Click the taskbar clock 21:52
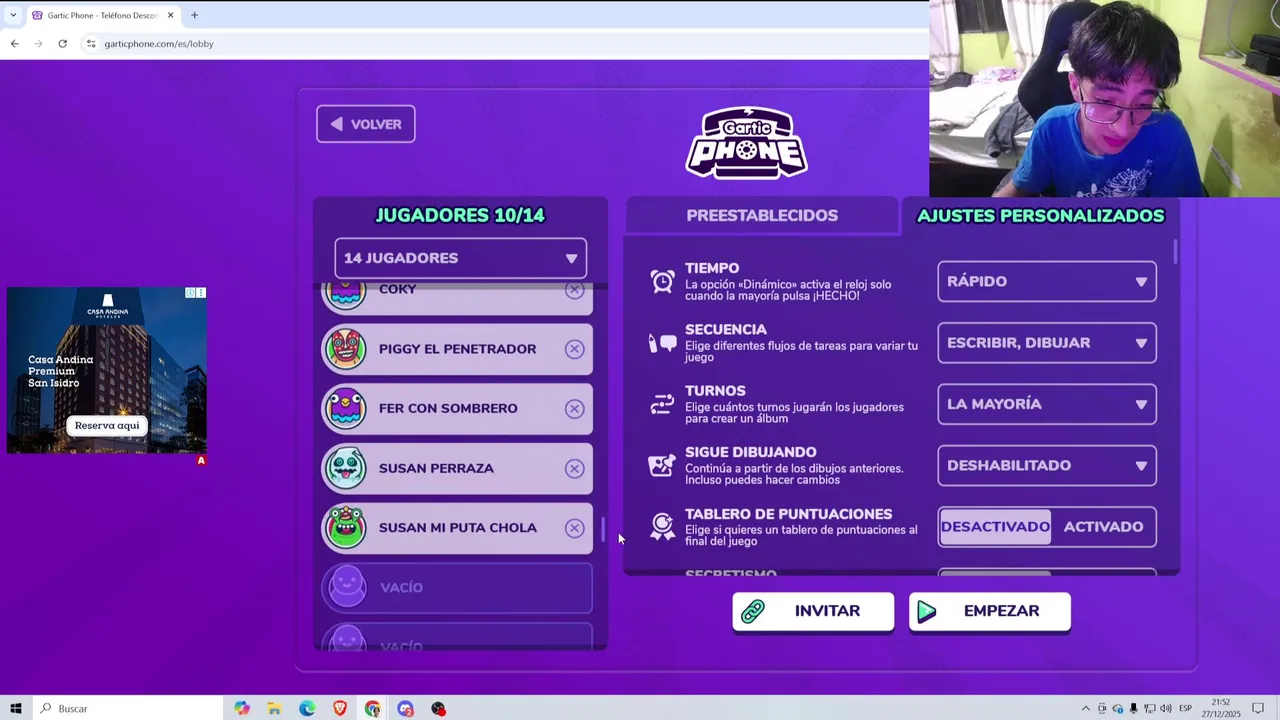This screenshot has height=720, width=1280. click(1222, 702)
